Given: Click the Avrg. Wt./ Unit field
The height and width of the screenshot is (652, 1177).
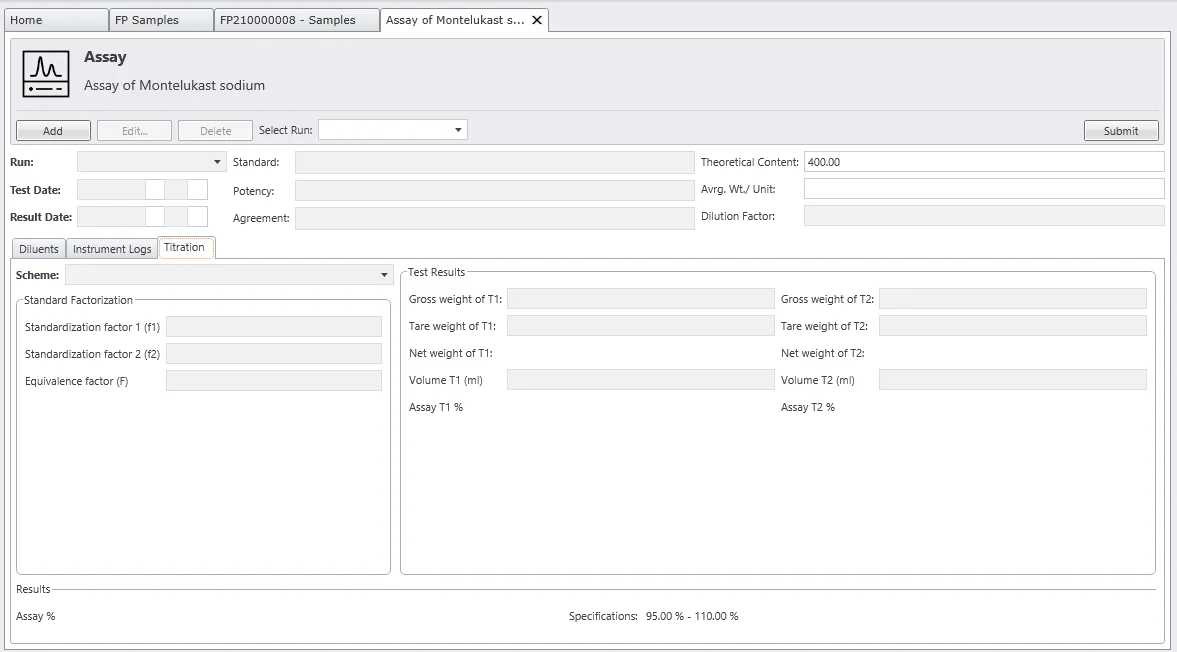Looking at the screenshot, I should 983,189.
